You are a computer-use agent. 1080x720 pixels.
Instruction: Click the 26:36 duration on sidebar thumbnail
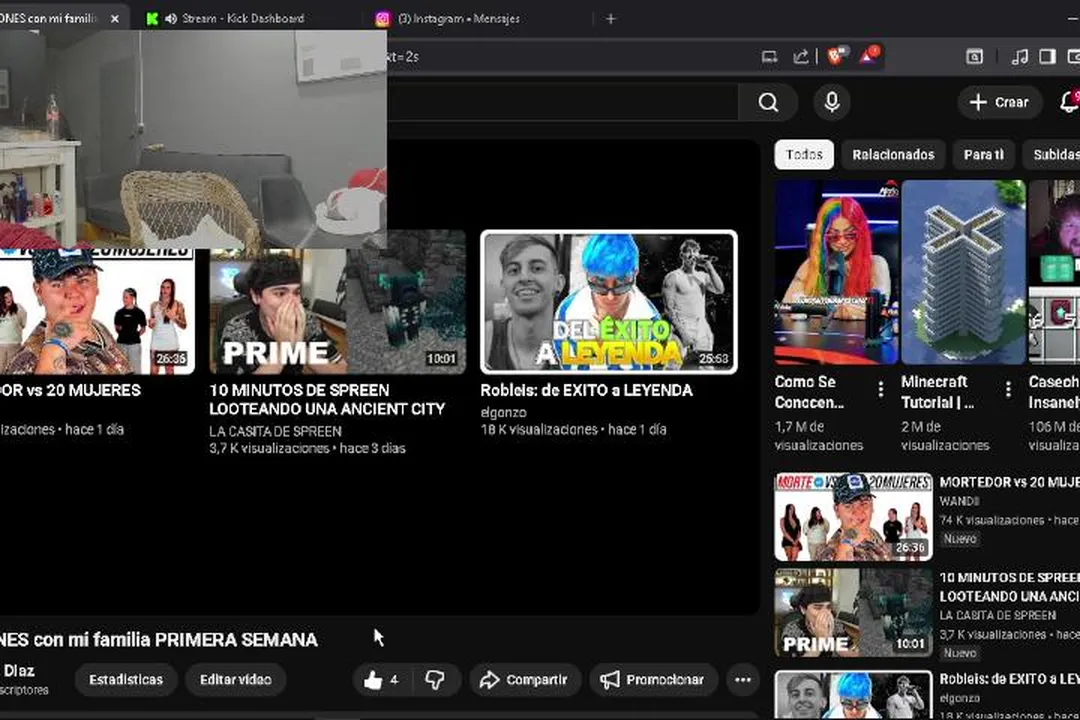pos(910,548)
